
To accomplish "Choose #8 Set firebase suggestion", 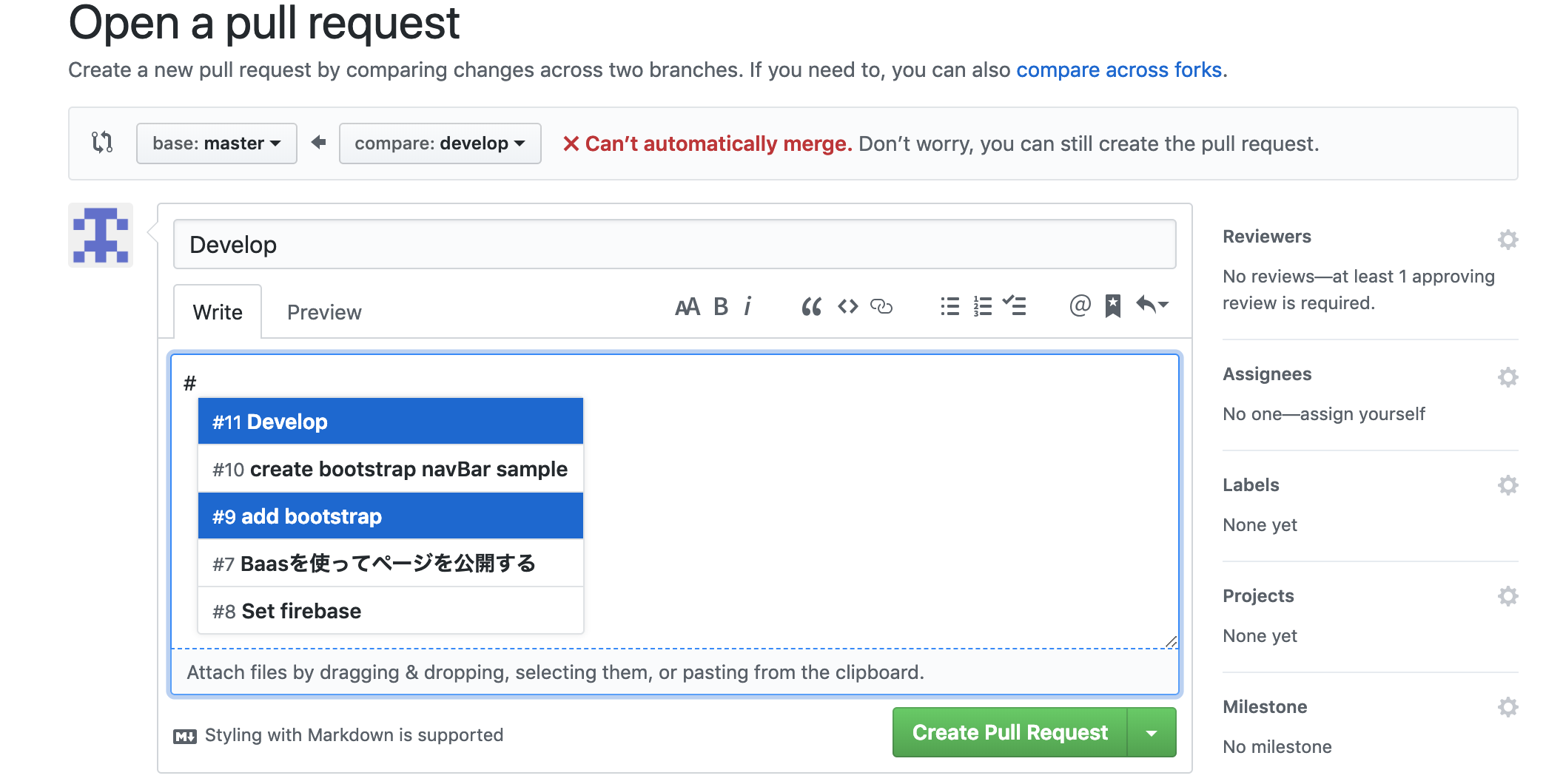I will coord(390,611).
